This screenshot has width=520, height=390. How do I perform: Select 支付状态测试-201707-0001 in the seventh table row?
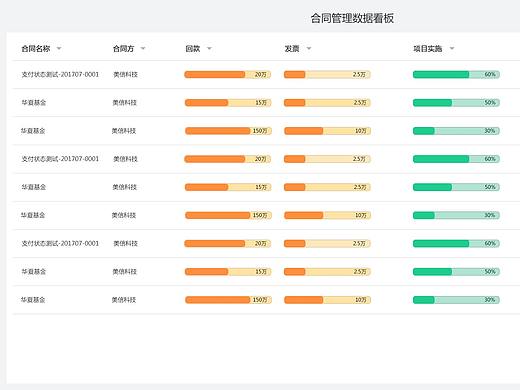[x=60, y=243]
